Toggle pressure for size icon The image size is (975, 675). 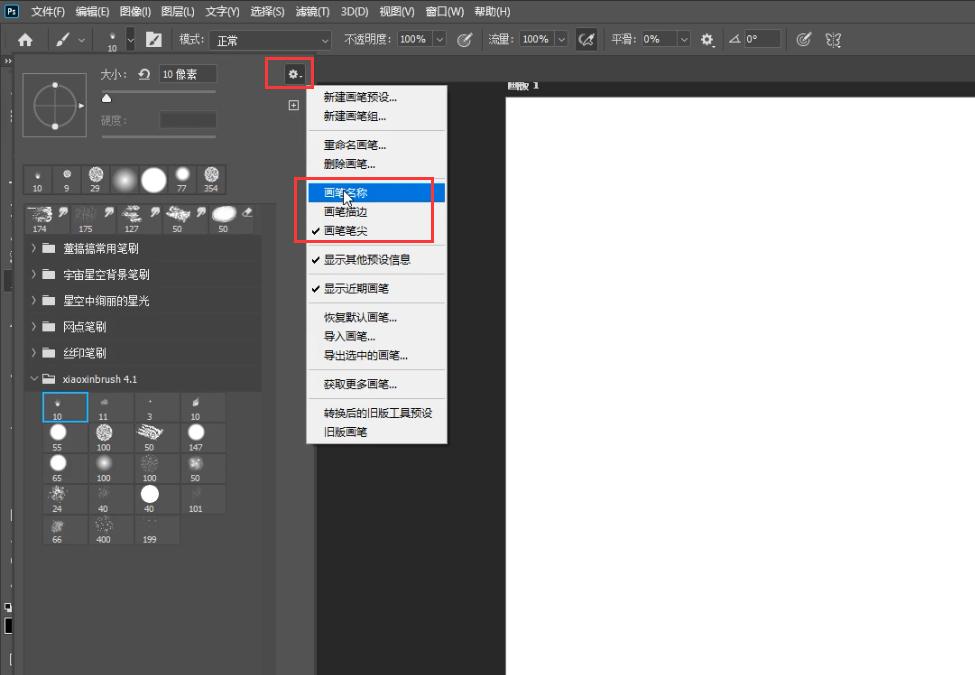[x=802, y=39]
